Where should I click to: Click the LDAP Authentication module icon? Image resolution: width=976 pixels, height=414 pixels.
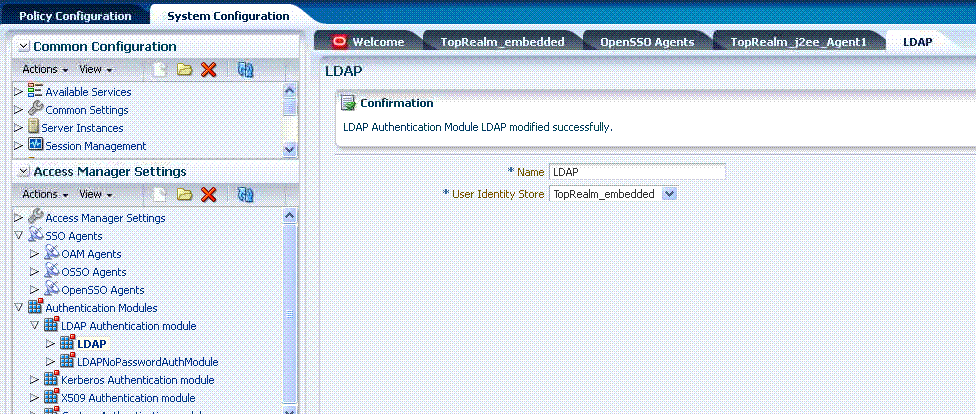pyautogui.click(x=52, y=325)
